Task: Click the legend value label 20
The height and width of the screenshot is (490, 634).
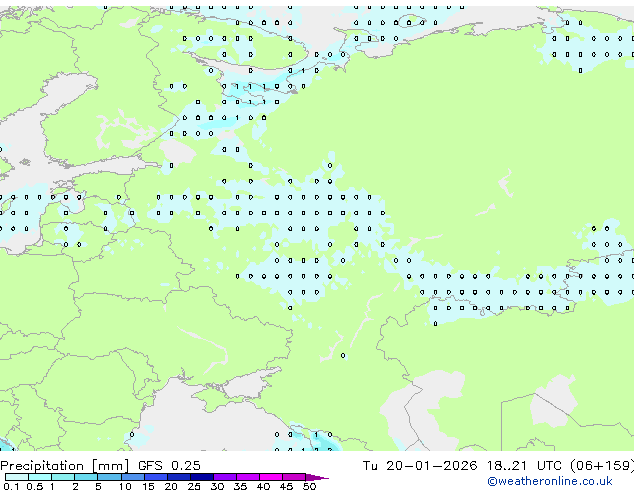Action: pyautogui.click(x=171, y=486)
